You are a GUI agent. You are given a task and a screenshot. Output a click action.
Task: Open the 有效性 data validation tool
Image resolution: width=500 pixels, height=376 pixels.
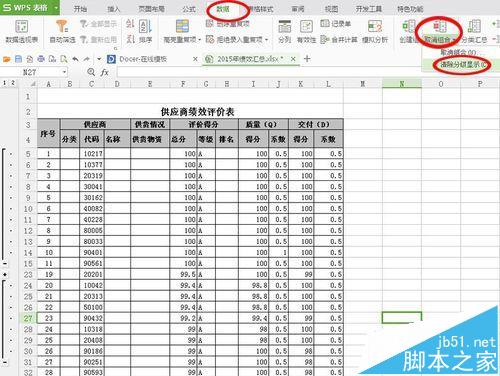coord(306,32)
